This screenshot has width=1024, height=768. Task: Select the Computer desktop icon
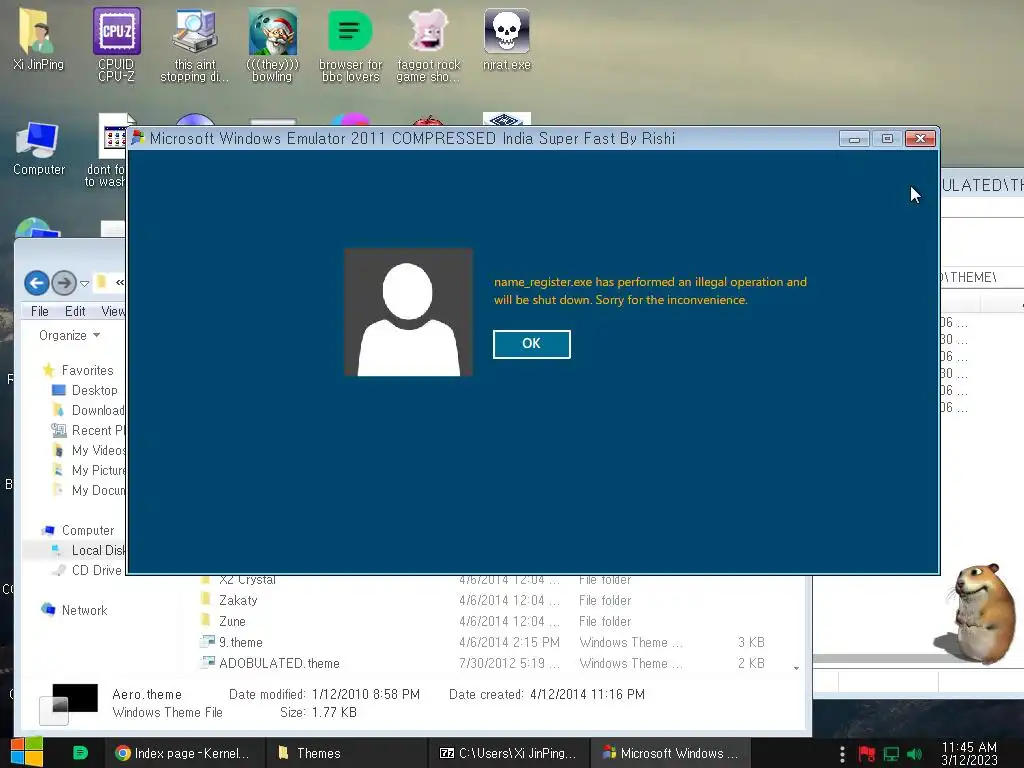click(x=39, y=149)
